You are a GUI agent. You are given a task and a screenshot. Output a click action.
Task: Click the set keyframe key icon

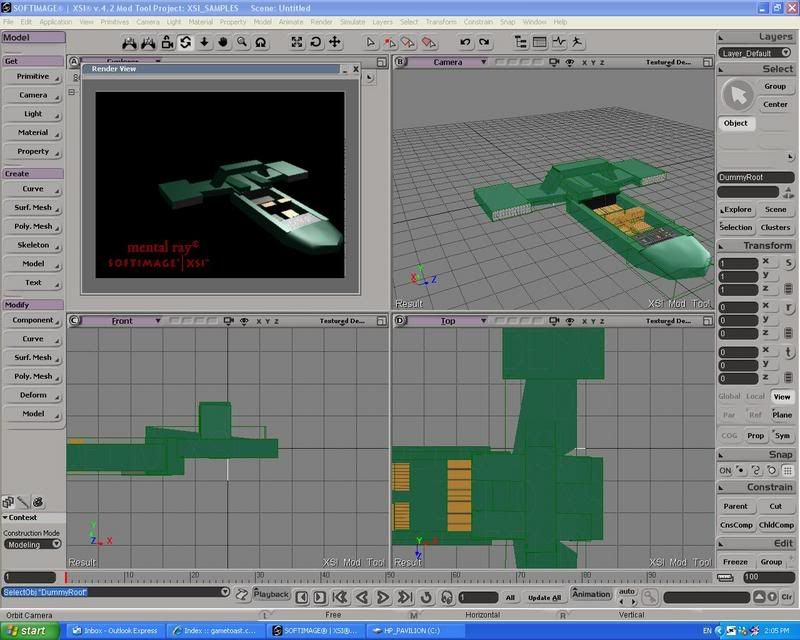(649, 597)
